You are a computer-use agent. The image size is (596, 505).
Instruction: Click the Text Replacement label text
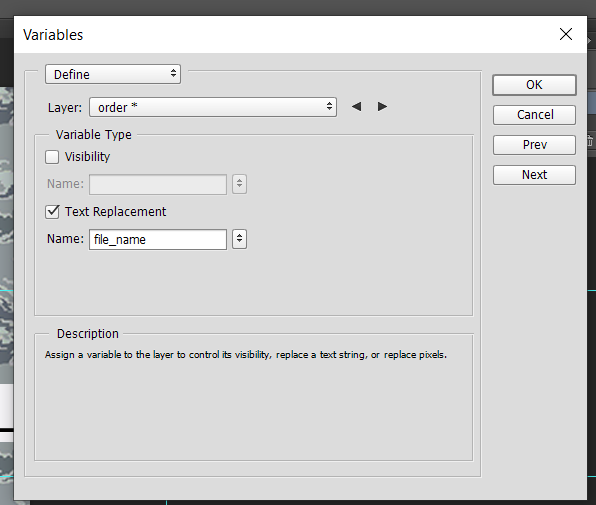(116, 212)
